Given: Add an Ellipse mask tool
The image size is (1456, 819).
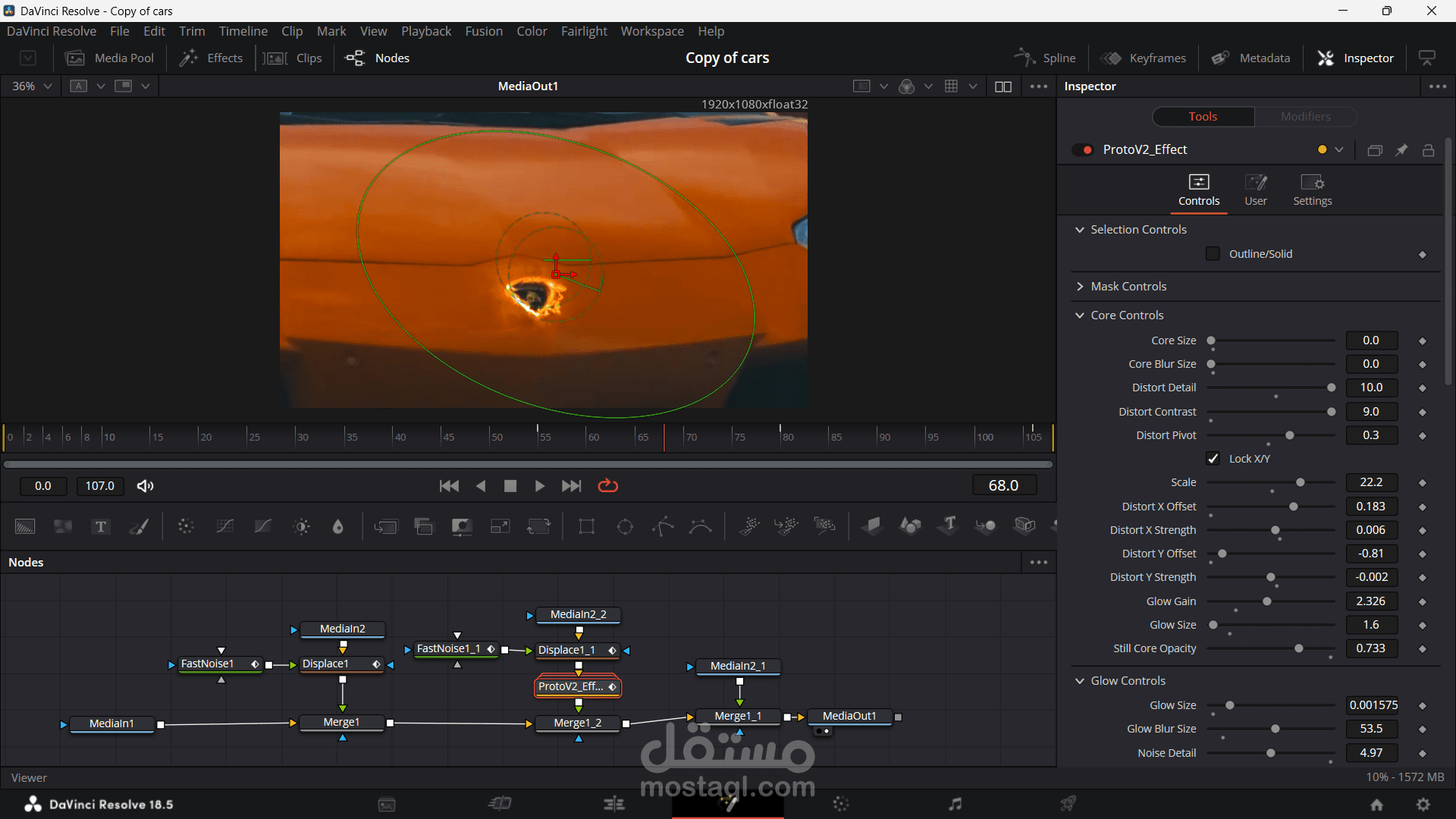Looking at the screenshot, I should (625, 526).
